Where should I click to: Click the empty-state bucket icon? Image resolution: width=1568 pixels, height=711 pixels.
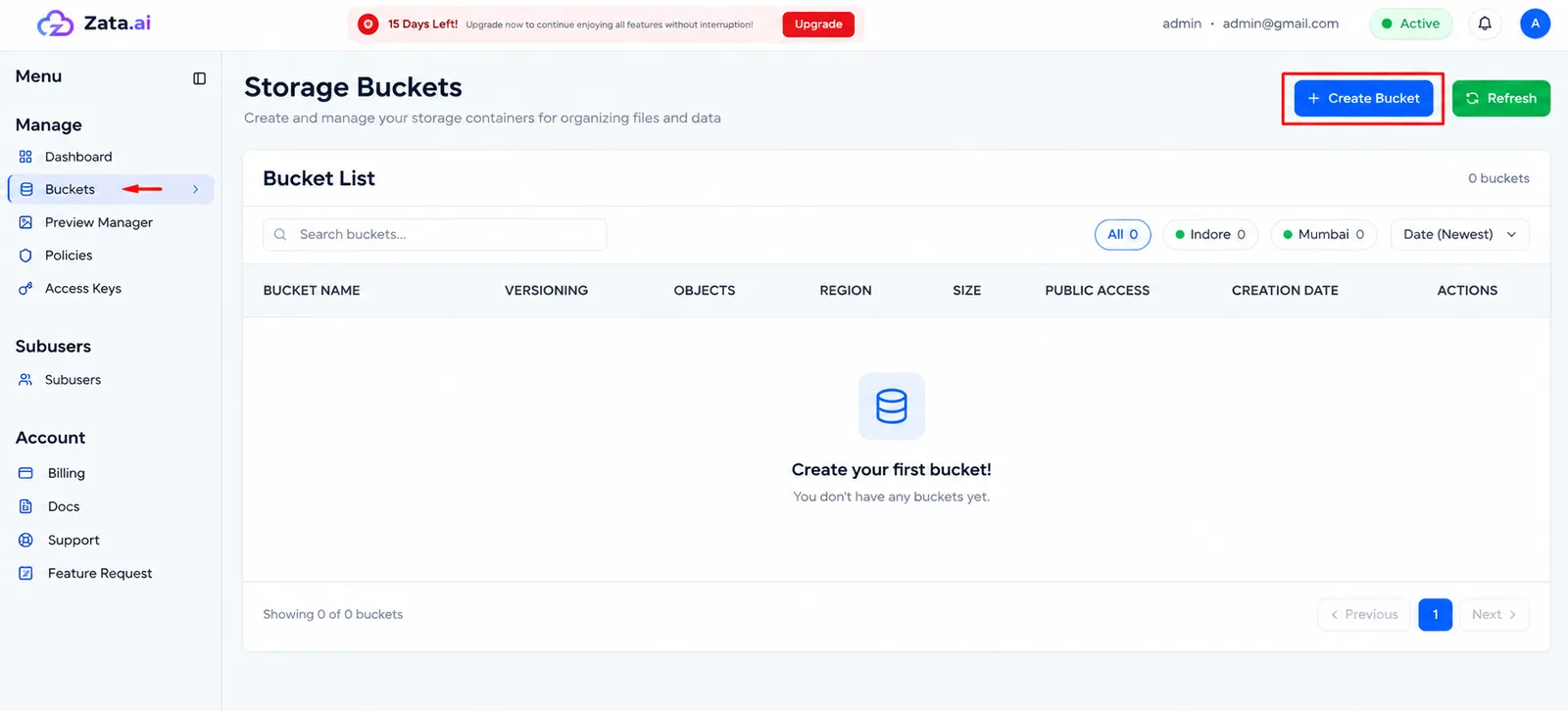[892, 405]
